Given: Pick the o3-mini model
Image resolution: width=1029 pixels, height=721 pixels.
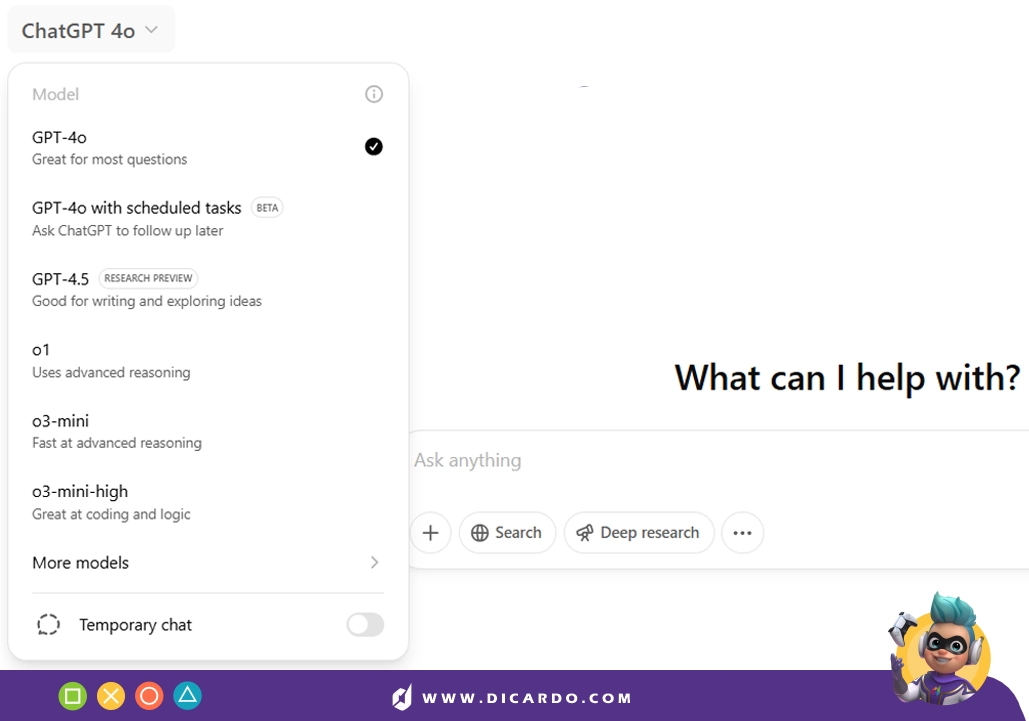Looking at the screenshot, I should (x=208, y=431).
